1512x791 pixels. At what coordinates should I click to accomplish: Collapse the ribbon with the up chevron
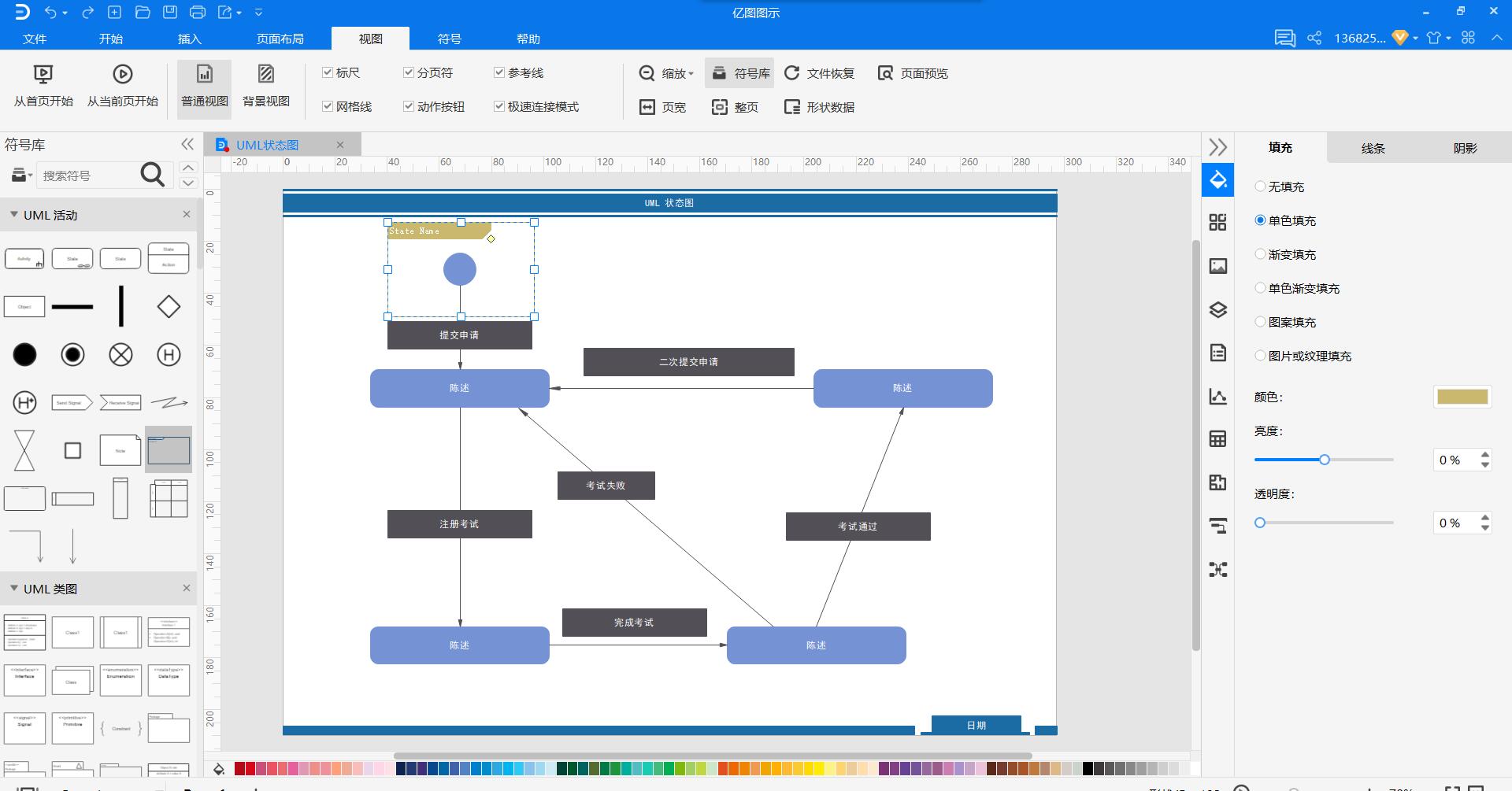point(1496,38)
